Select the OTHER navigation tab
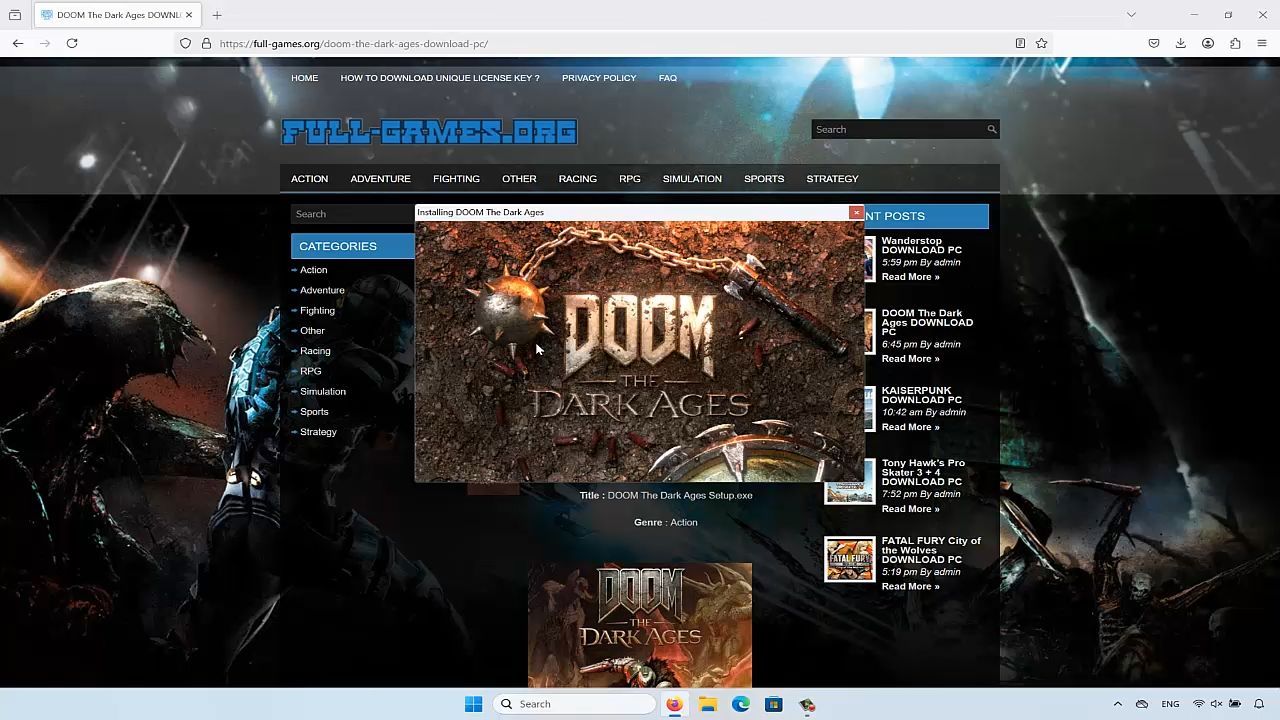The width and height of the screenshot is (1280, 720). 519,179
